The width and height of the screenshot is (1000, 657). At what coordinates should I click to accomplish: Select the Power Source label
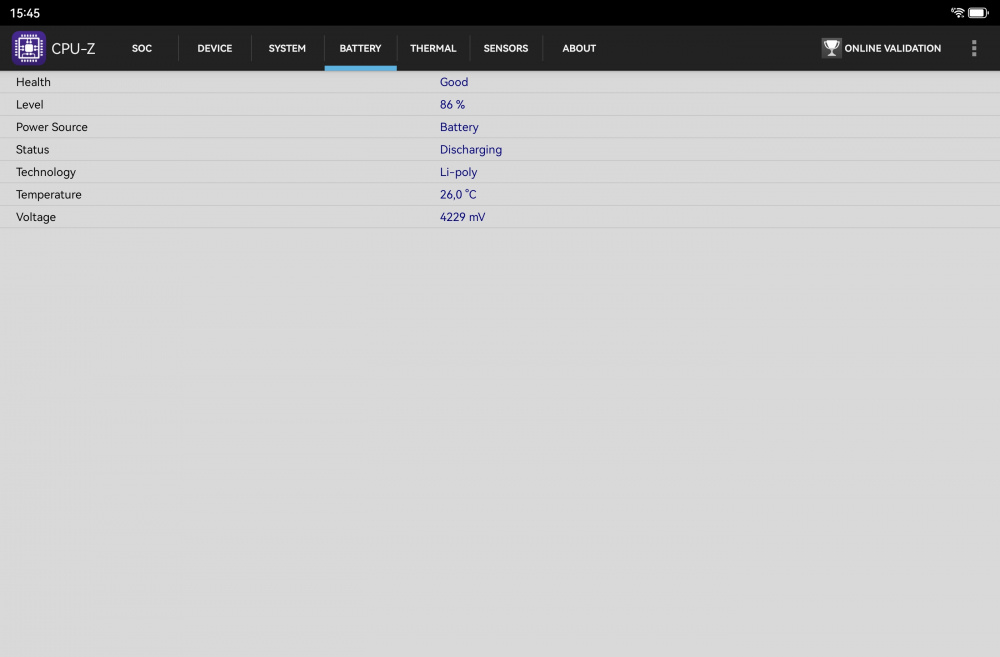click(52, 127)
